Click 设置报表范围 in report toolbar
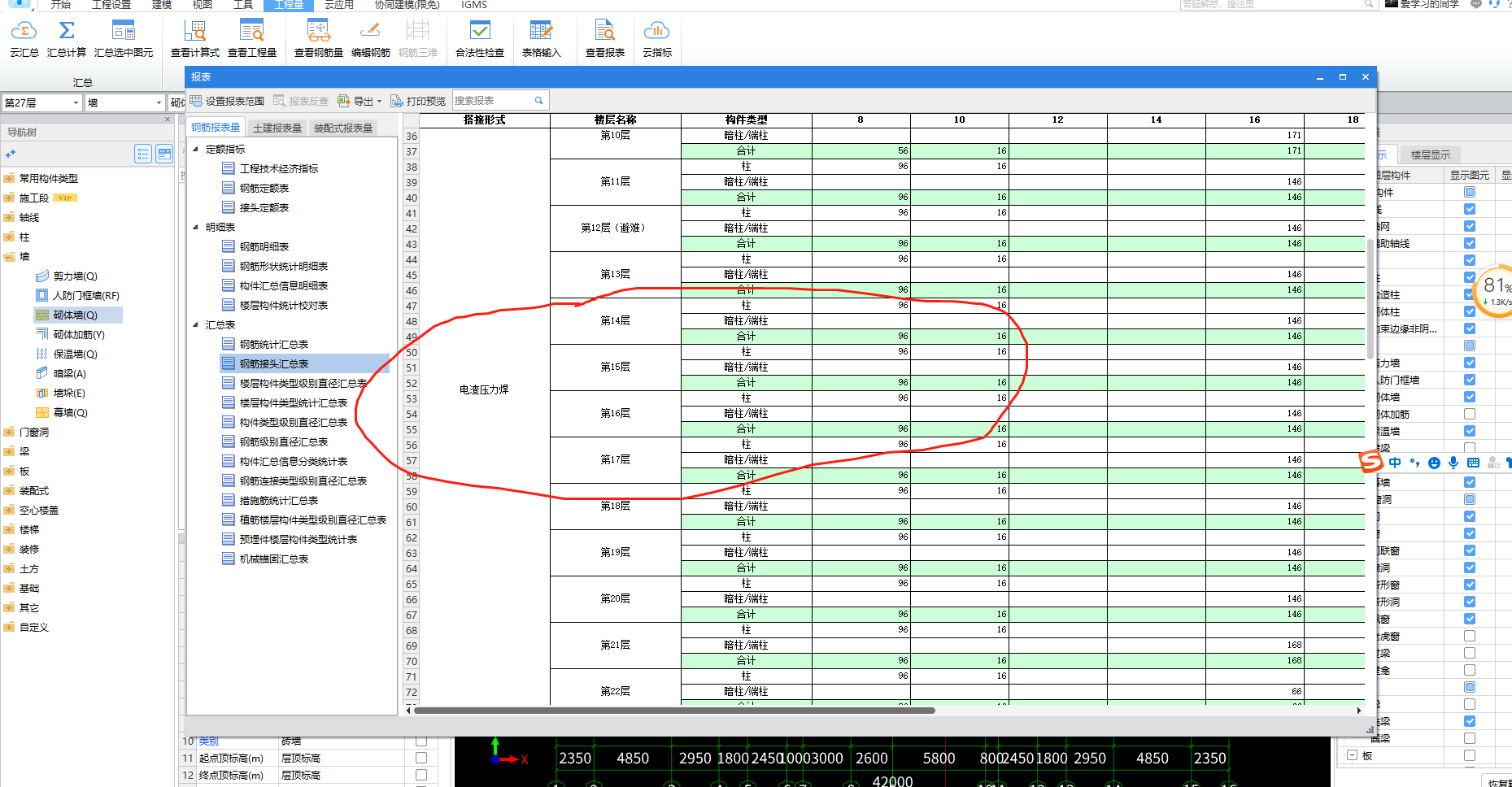1512x787 pixels. pyautogui.click(x=228, y=101)
